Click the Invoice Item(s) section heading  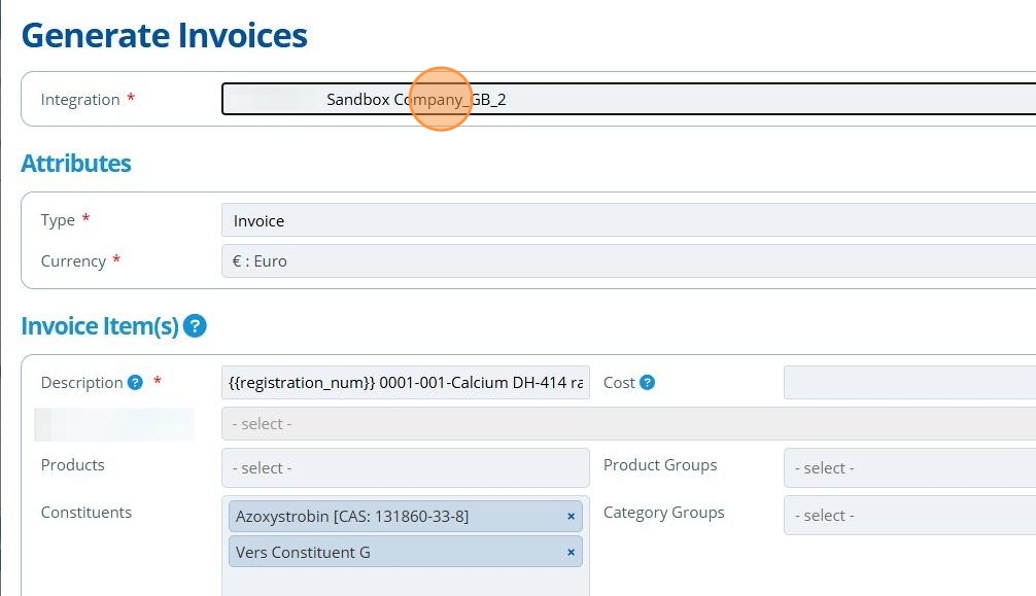100,326
